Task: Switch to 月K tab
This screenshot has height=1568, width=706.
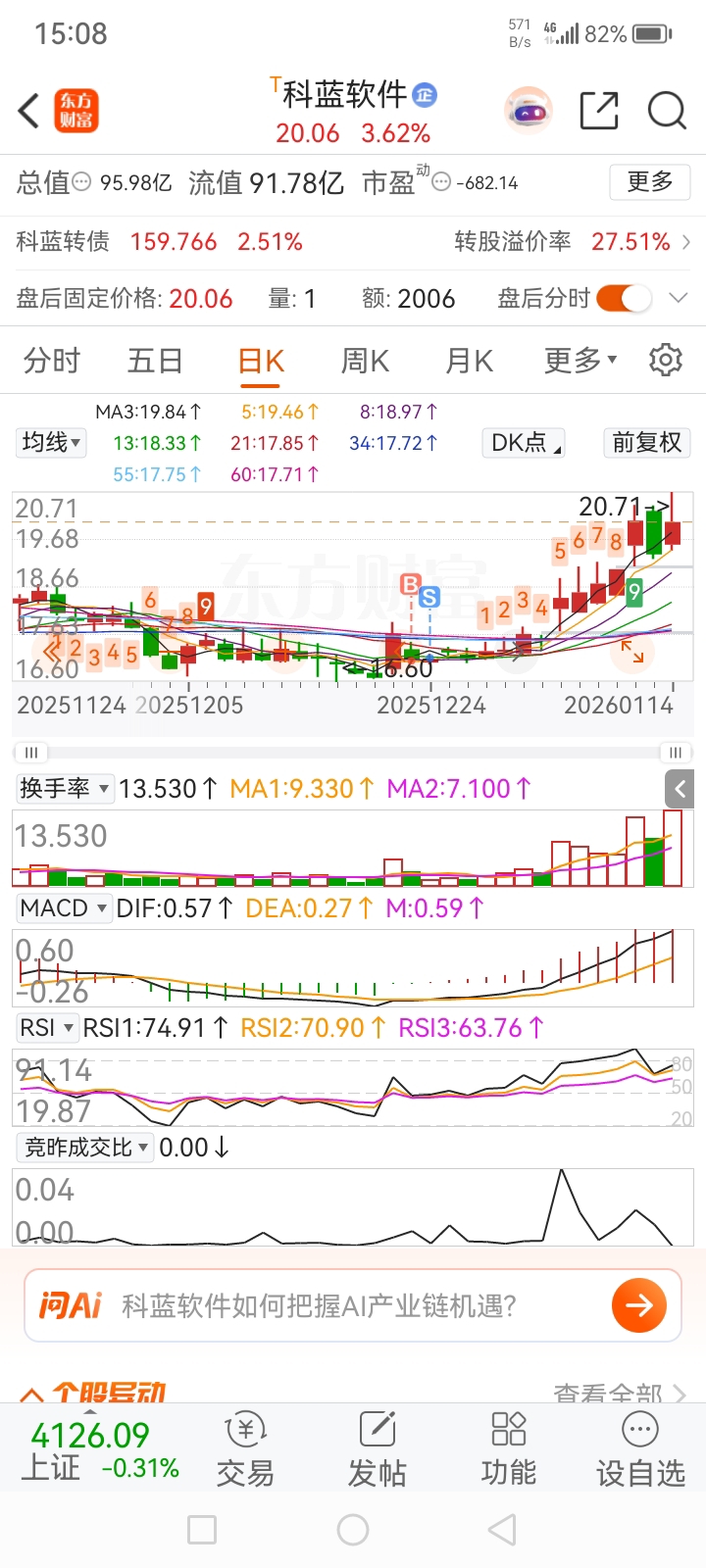Action: pyautogui.click(x=470, y=361)
